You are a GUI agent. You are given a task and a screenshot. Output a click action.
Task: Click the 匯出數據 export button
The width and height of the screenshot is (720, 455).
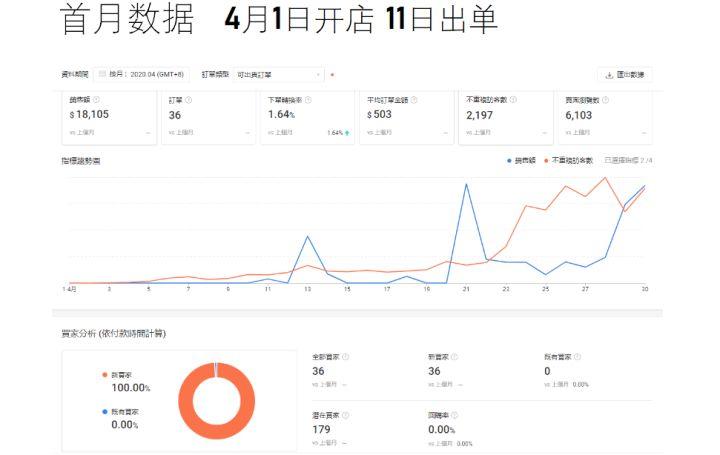click(625, 75)
